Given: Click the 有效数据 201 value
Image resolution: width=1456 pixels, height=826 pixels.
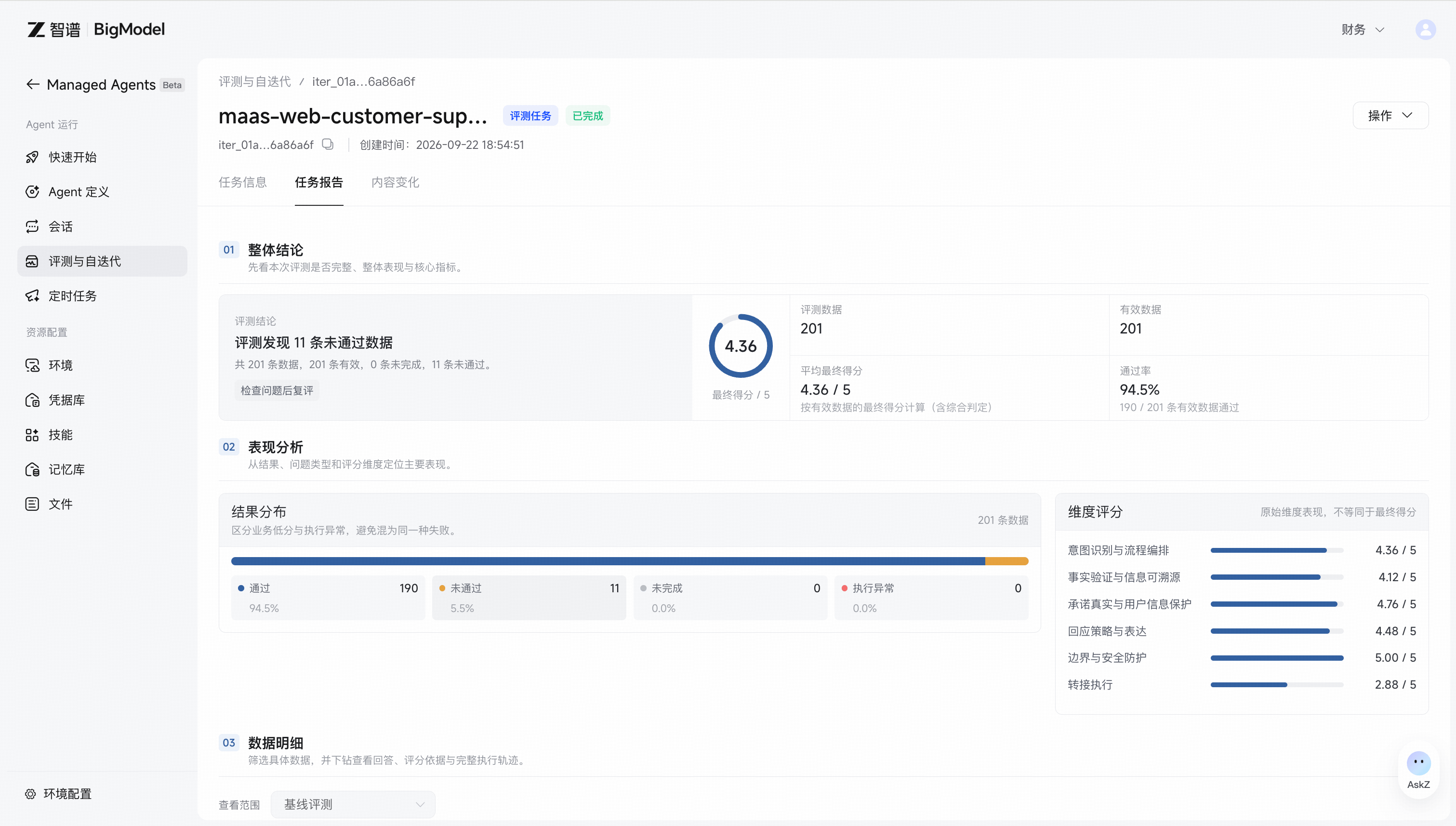Looking at the screenshot, I should (x=1130, y=329).
